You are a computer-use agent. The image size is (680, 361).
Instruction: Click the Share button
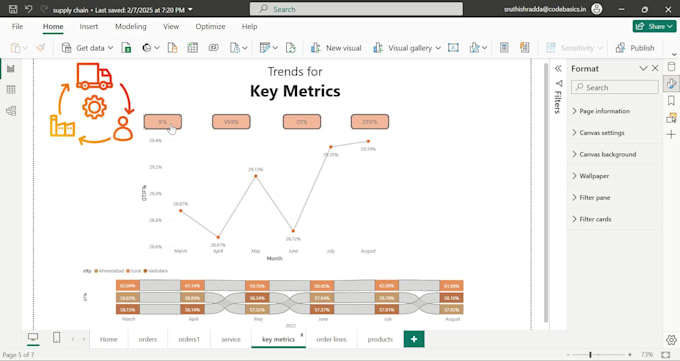[x=654, y=26]
